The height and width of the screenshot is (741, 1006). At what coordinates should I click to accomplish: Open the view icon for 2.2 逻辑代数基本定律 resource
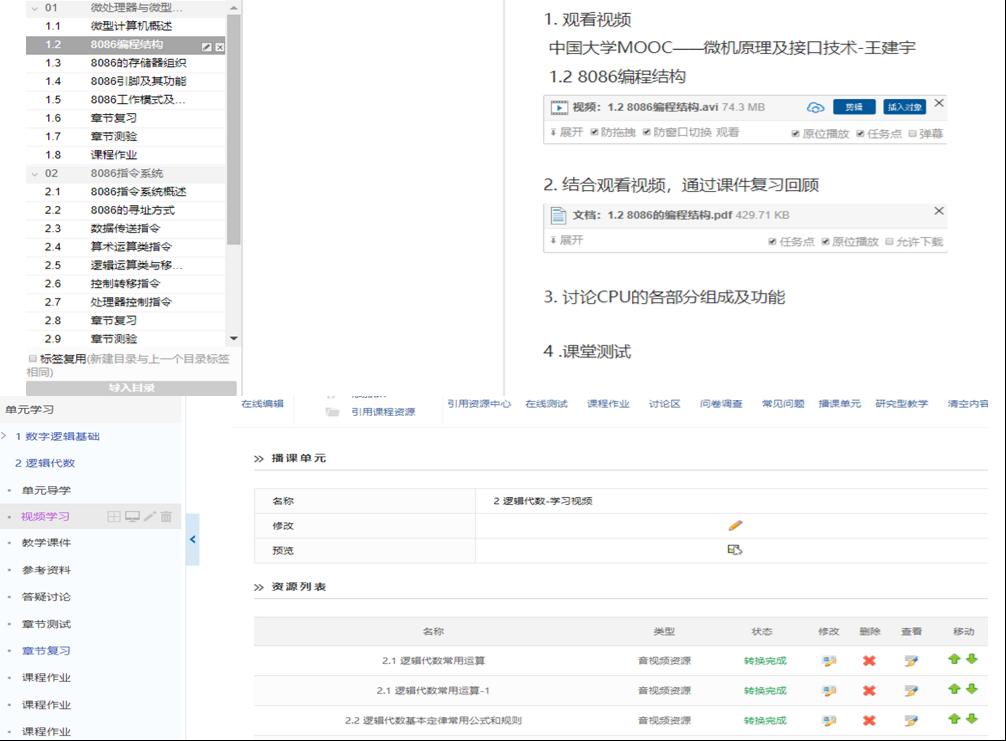(910, 721)
